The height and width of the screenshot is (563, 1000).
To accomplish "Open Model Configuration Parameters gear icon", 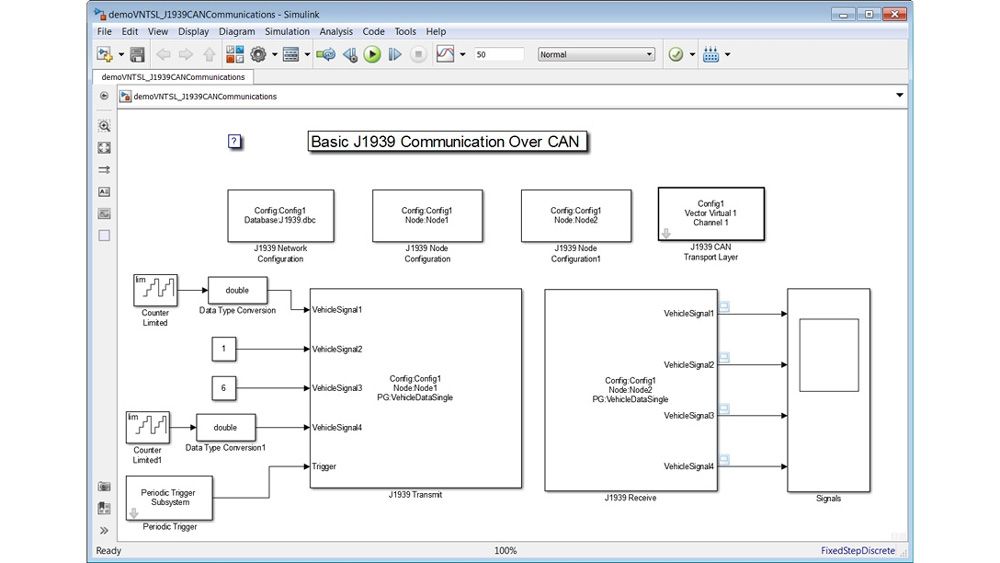I will click(258, 55).
